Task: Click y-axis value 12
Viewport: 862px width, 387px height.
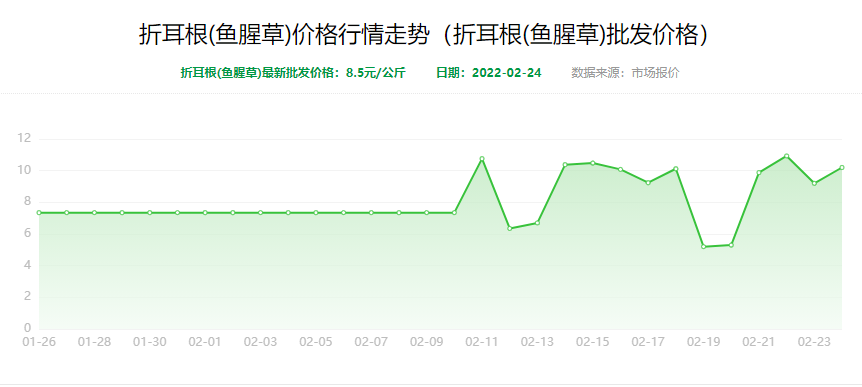Action: (24, 139)
